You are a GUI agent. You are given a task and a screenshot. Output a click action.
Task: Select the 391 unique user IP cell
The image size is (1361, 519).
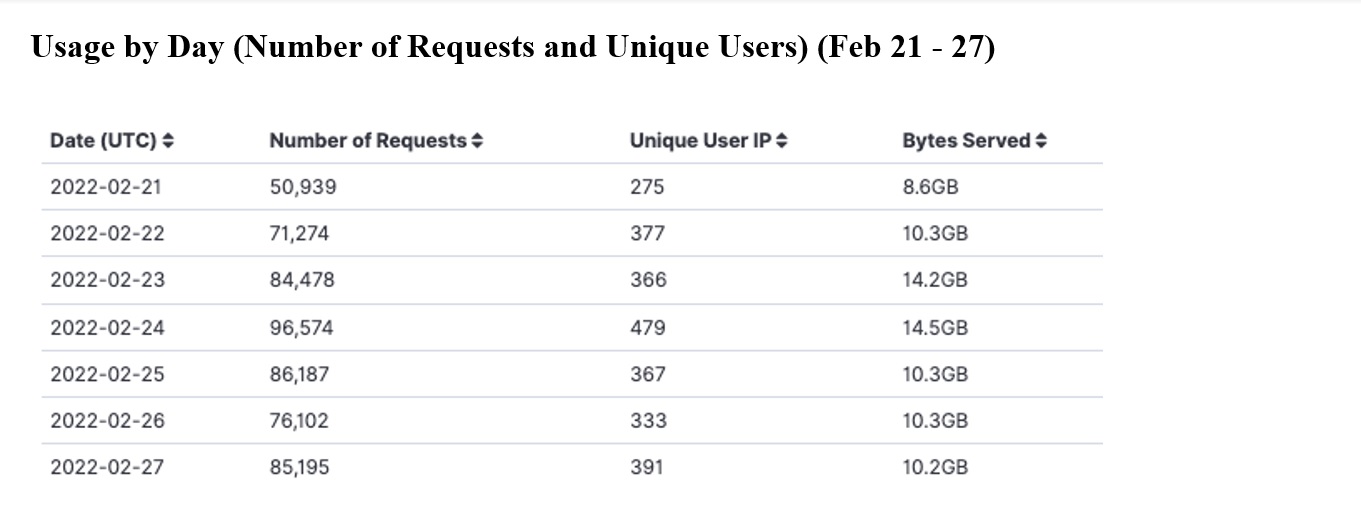[x=646, y=468]
